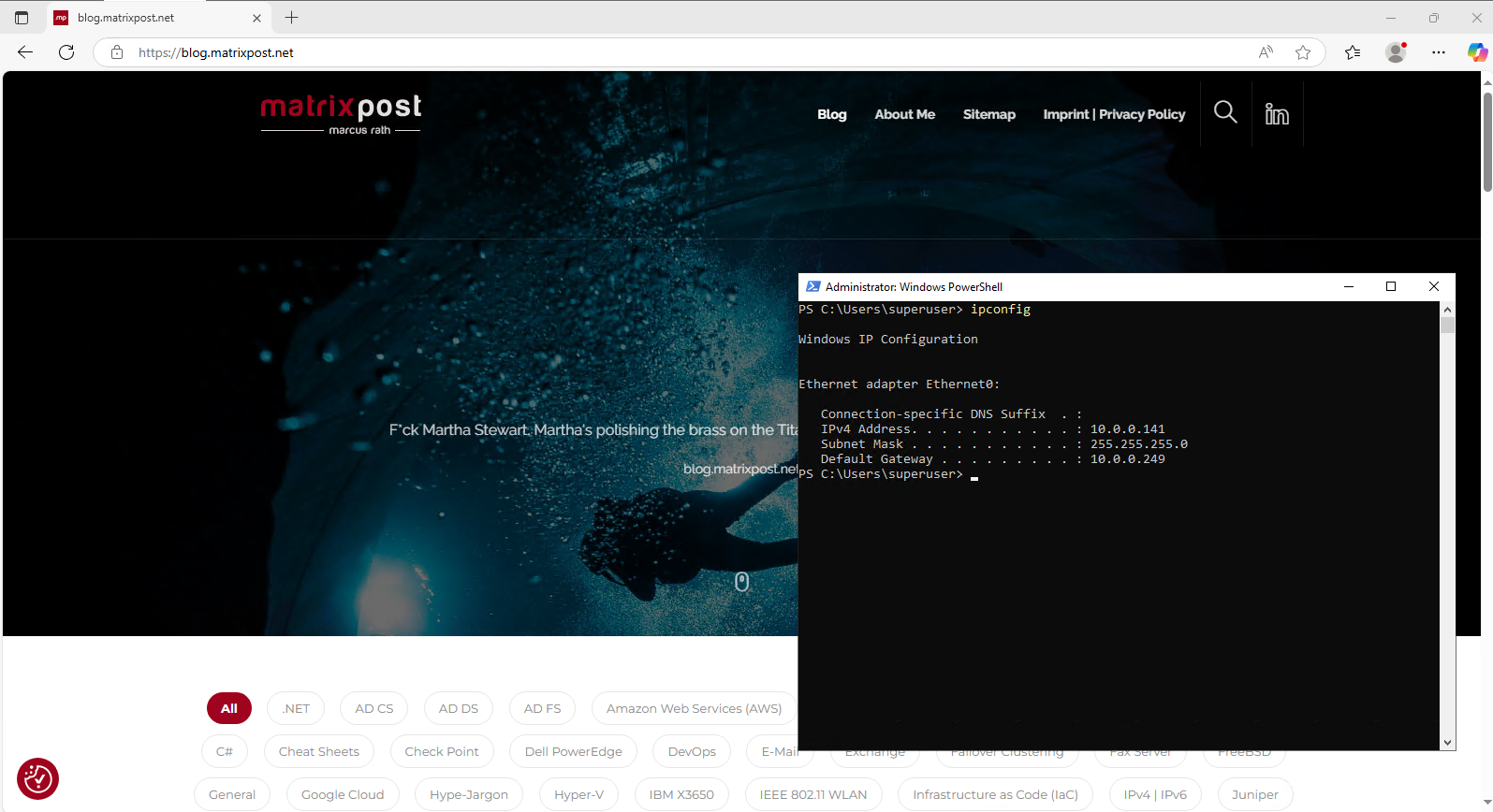The width and height of the screenshot is (1493, 812).
Task: Filter posts by AD CS
Action: (374, 708)
